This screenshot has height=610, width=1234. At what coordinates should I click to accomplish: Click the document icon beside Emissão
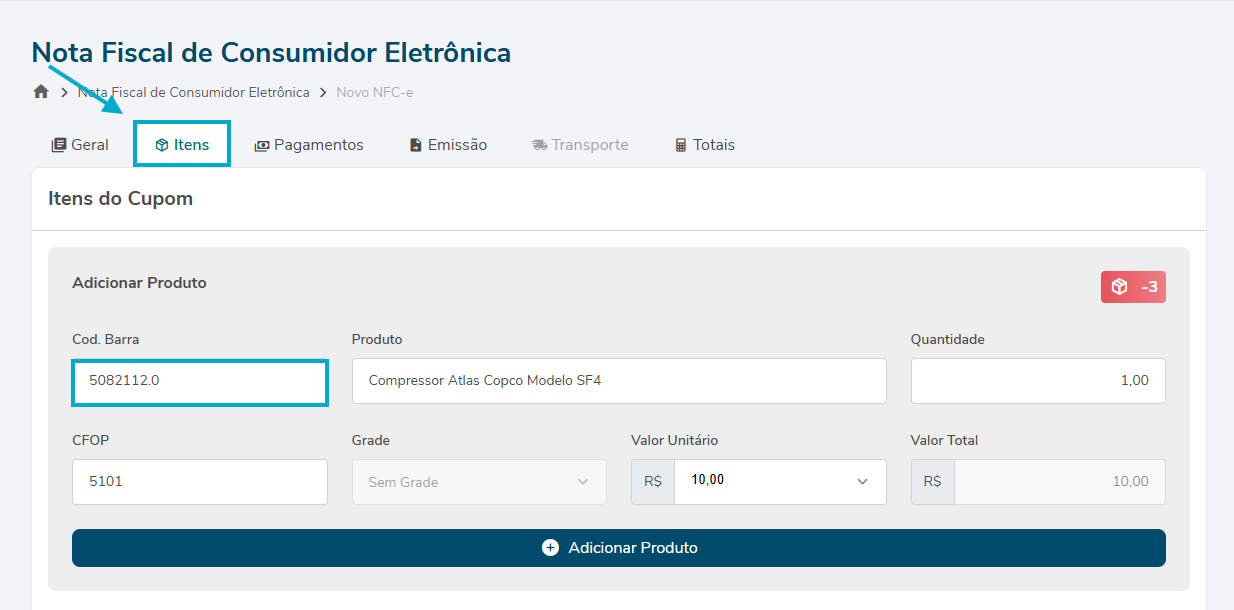(416, 145)
